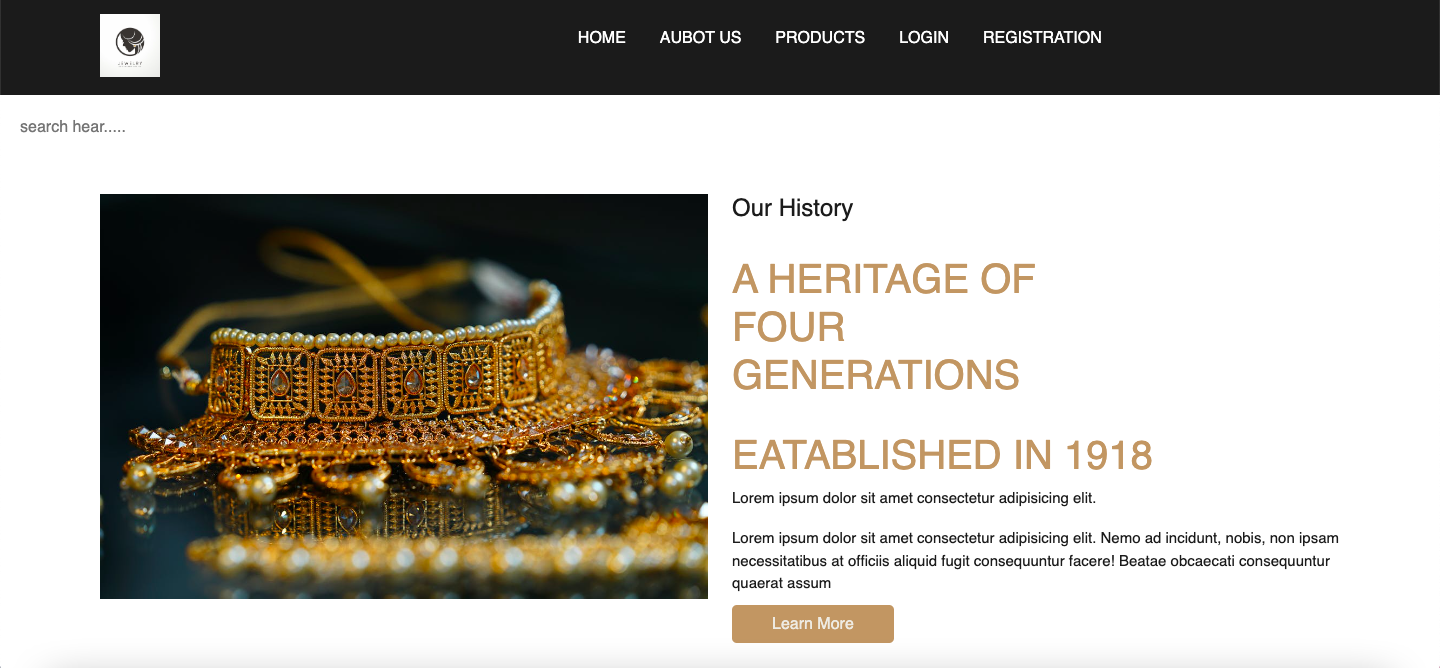Screen dimensions: 1440x668
Task: Open the REGISTRATION page
Action: coord(1042,37)
